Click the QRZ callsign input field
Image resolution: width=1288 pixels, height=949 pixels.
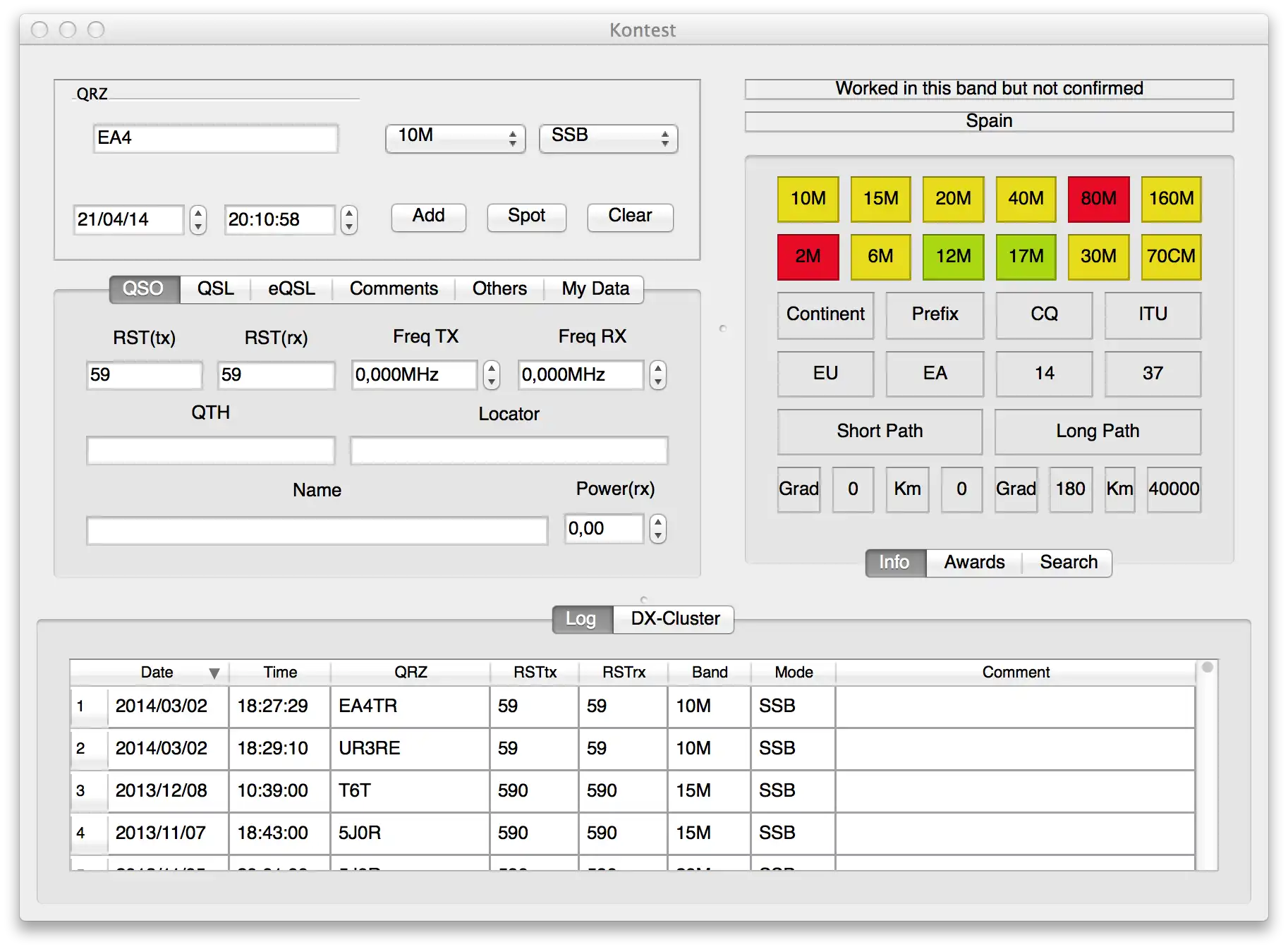(x=215, y=138)
